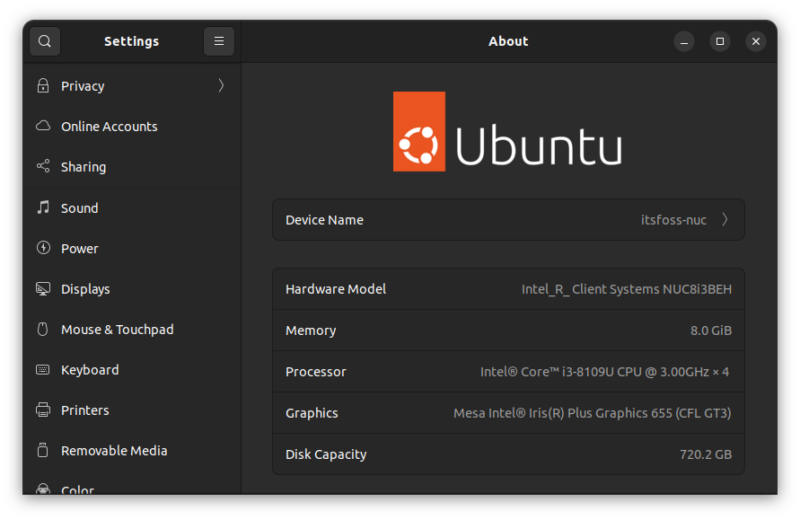Click the Displays monitor icon
The height and width of the screenshot is (520, 800).
click(x=43, y=289)
